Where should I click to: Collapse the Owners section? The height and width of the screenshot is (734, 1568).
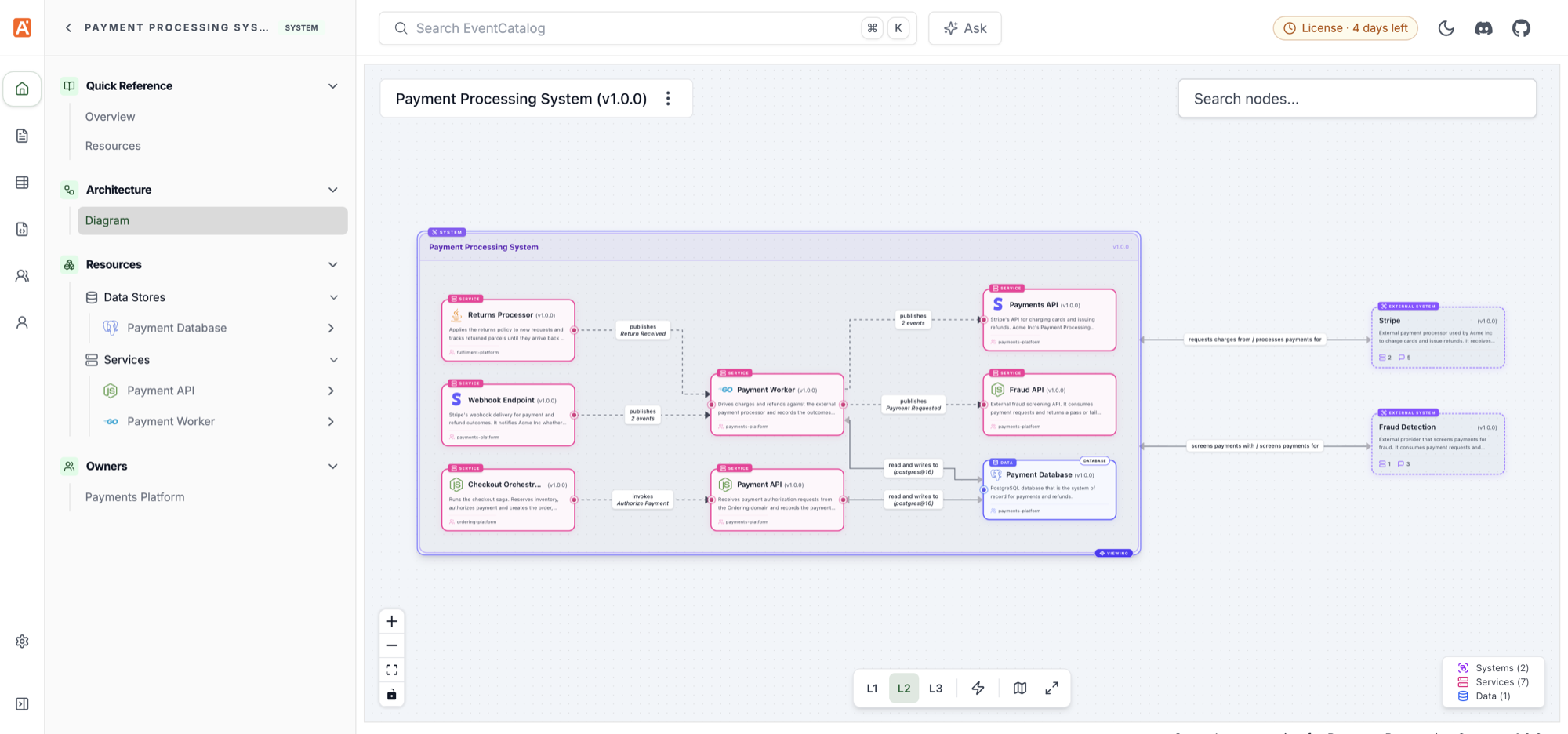tap(333, 467)
